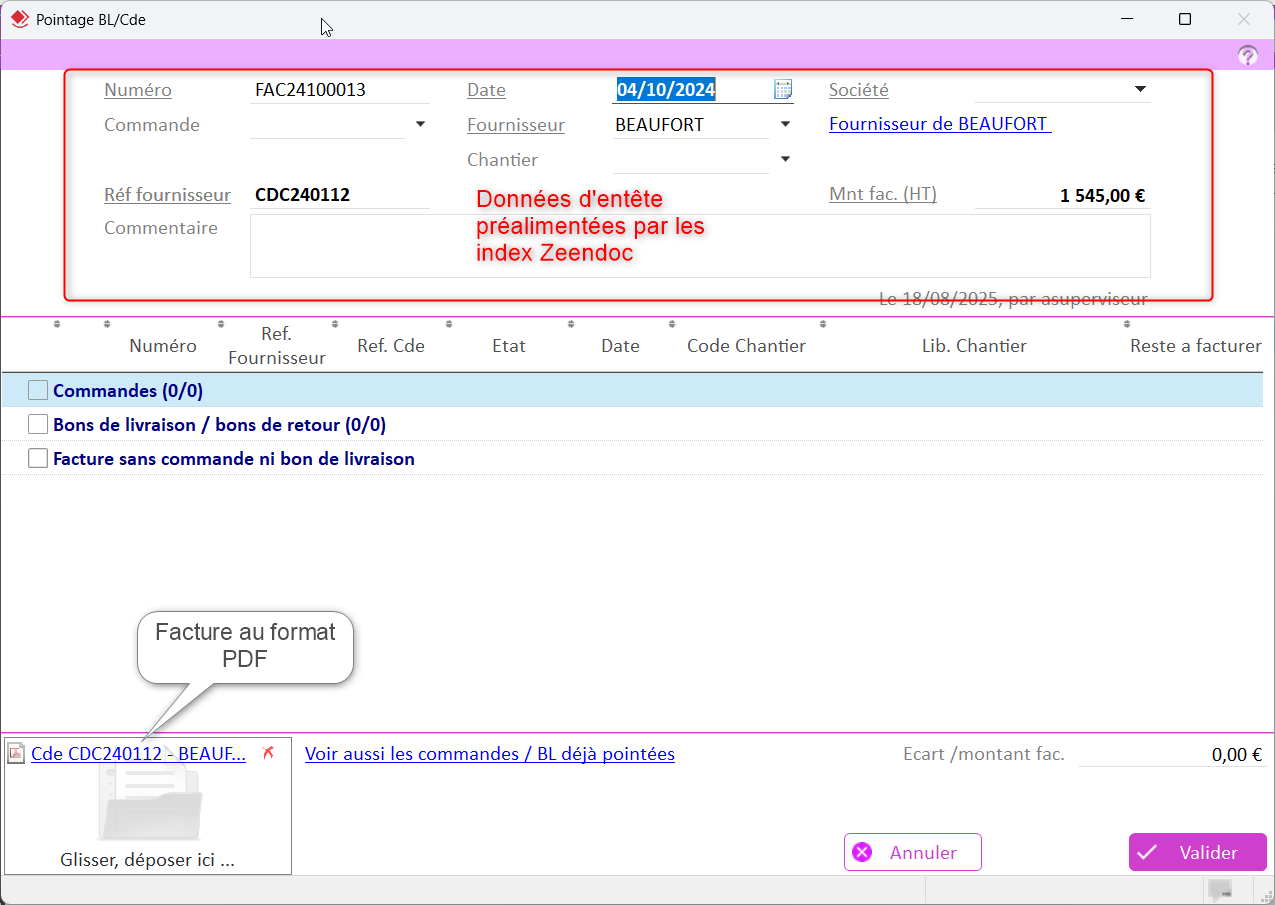The image size is (1275, 905).
Task: Click the PDF file icon of attachment
Action: tap(15, 754)
